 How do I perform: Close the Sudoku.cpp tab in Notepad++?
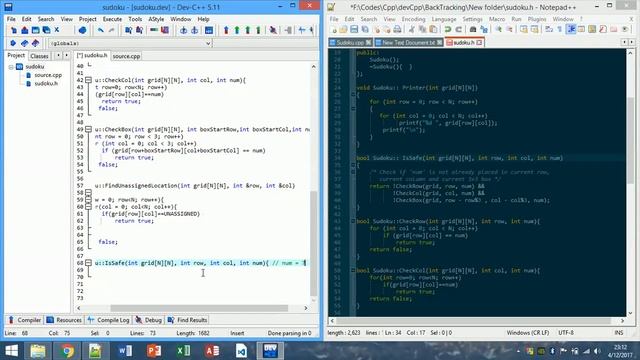pos(369,42)
